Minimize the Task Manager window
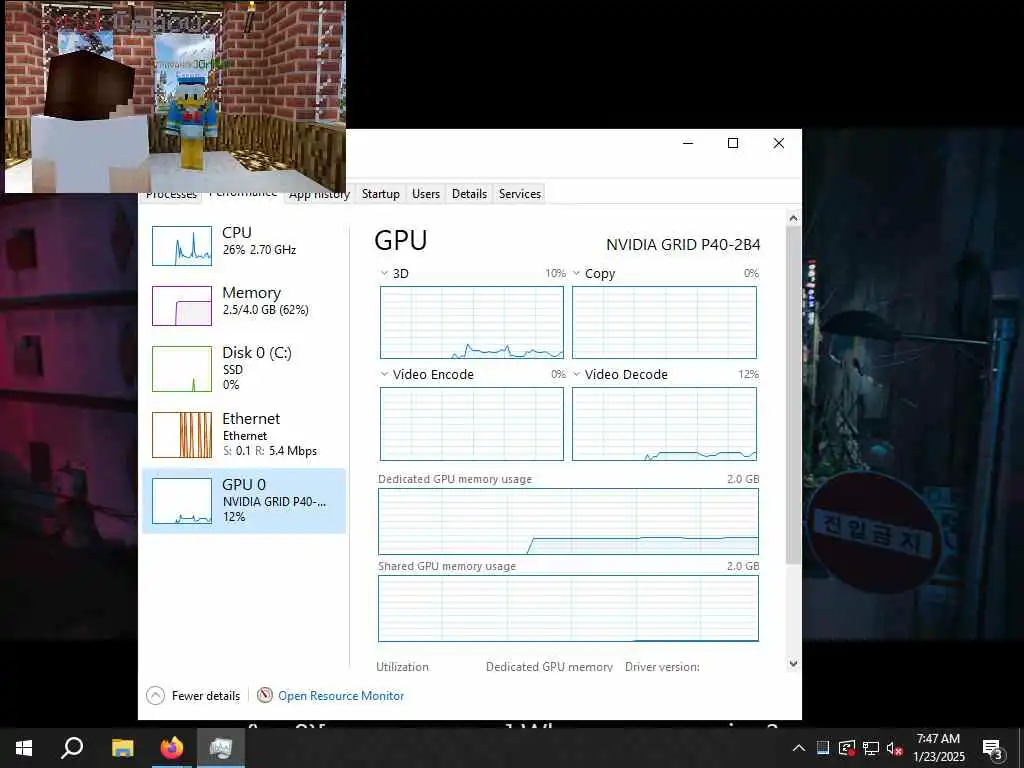Screen dimensions: 1024x768 [x=688, y=143]
